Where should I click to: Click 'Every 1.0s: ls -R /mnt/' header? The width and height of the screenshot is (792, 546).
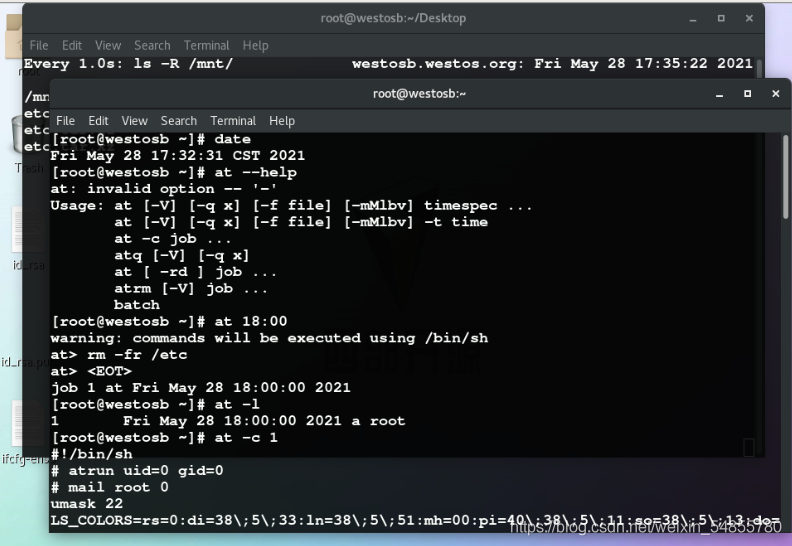(128, 64)
